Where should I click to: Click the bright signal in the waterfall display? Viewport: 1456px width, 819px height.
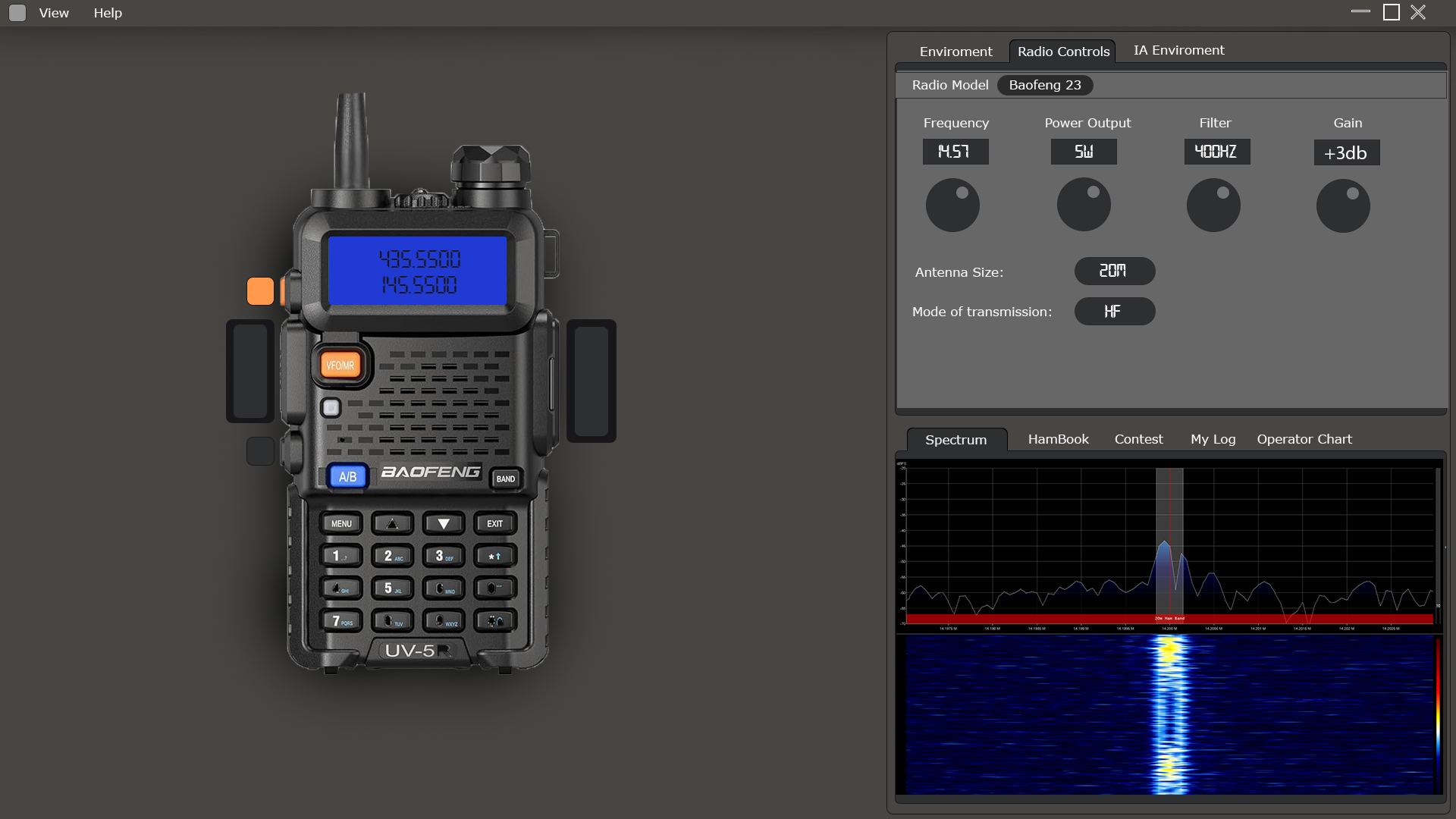coord(1169,714)
